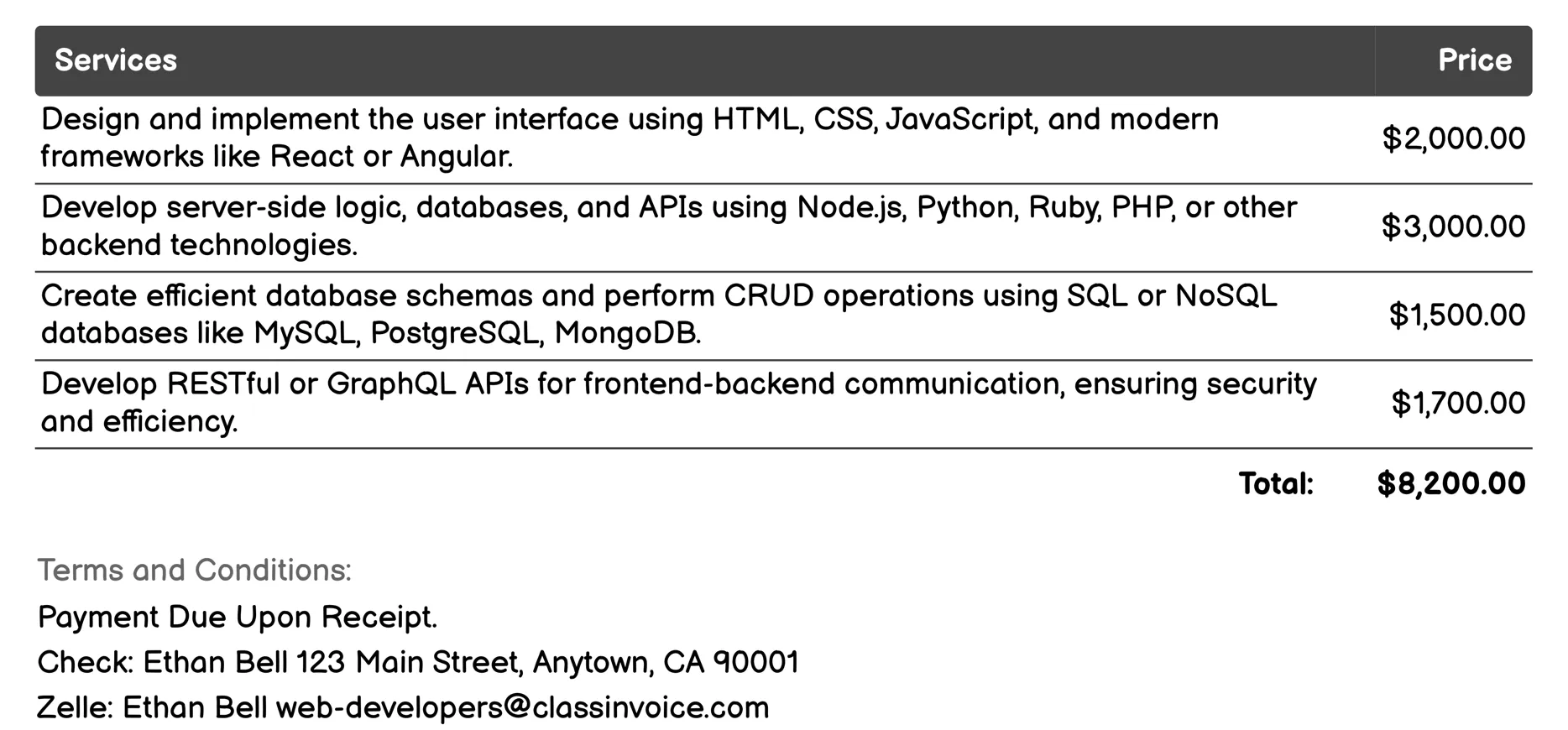
Task: Click the Check payment address line
Action: tap(418, 663)
